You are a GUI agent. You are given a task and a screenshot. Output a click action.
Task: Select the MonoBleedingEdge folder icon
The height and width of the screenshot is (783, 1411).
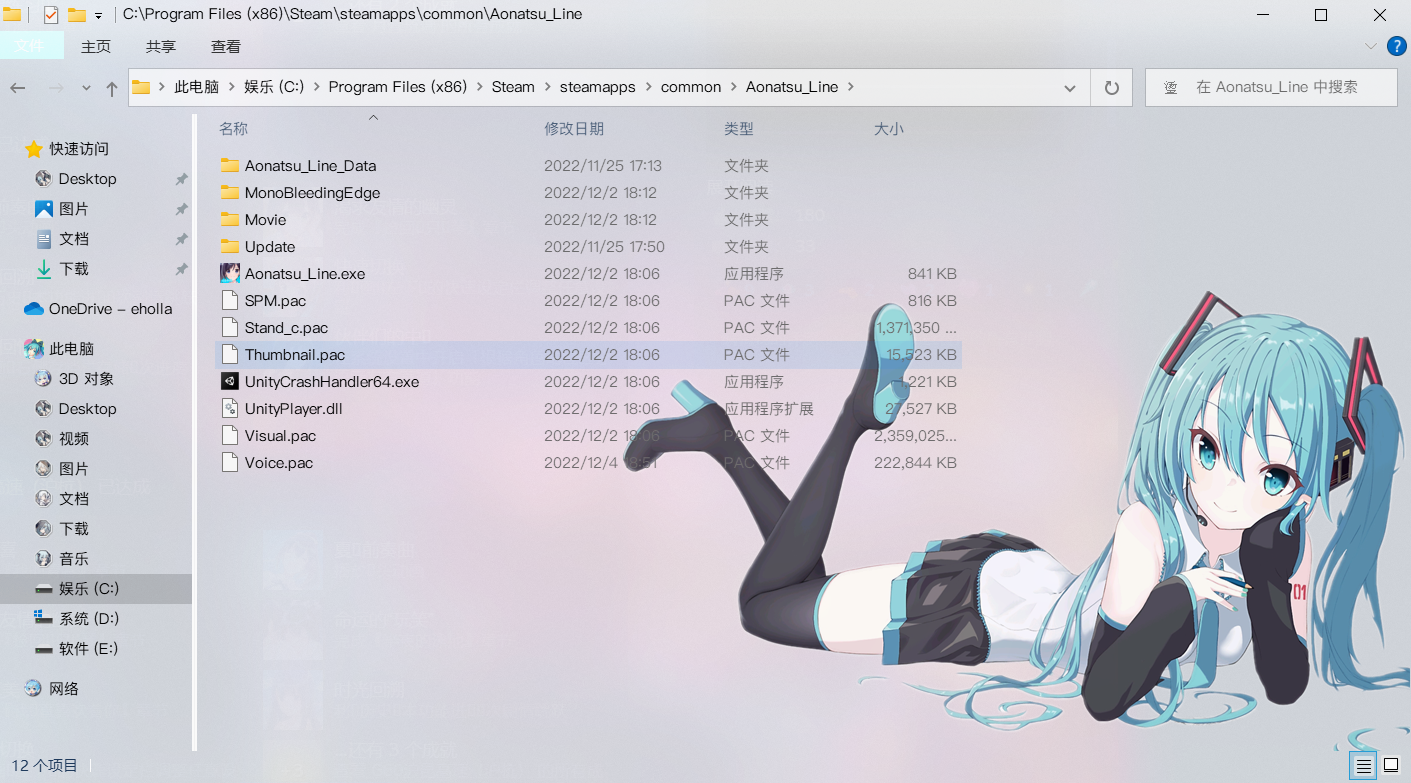tap(230, 193)
